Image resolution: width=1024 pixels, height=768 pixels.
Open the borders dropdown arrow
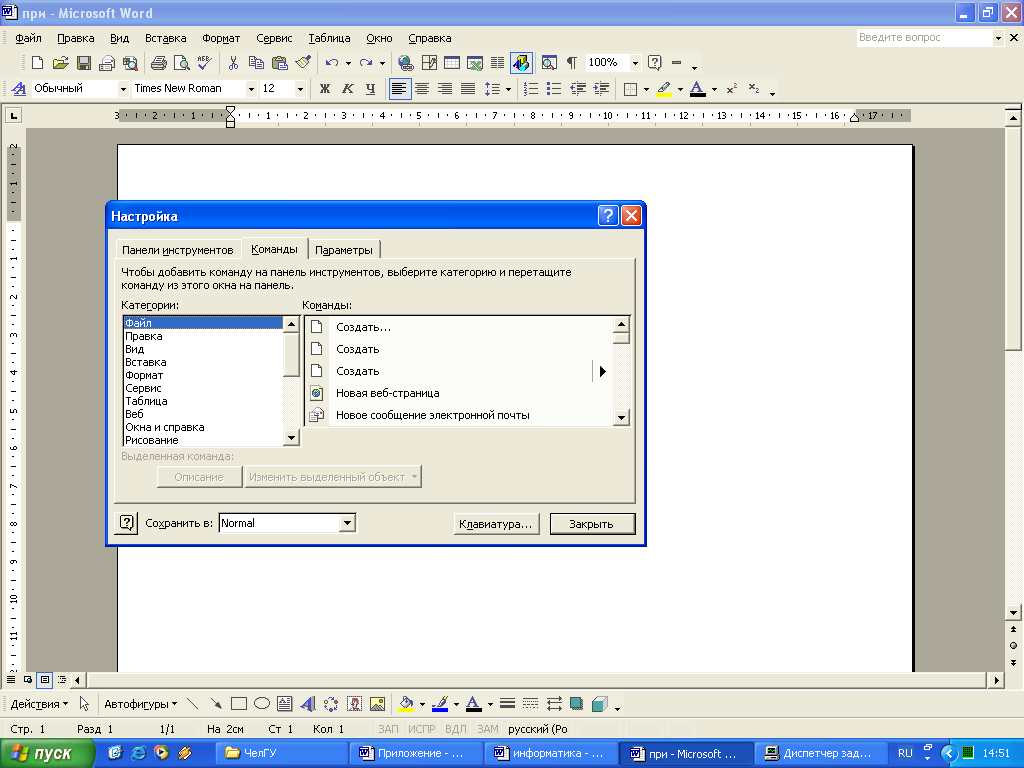pos(647,89)
